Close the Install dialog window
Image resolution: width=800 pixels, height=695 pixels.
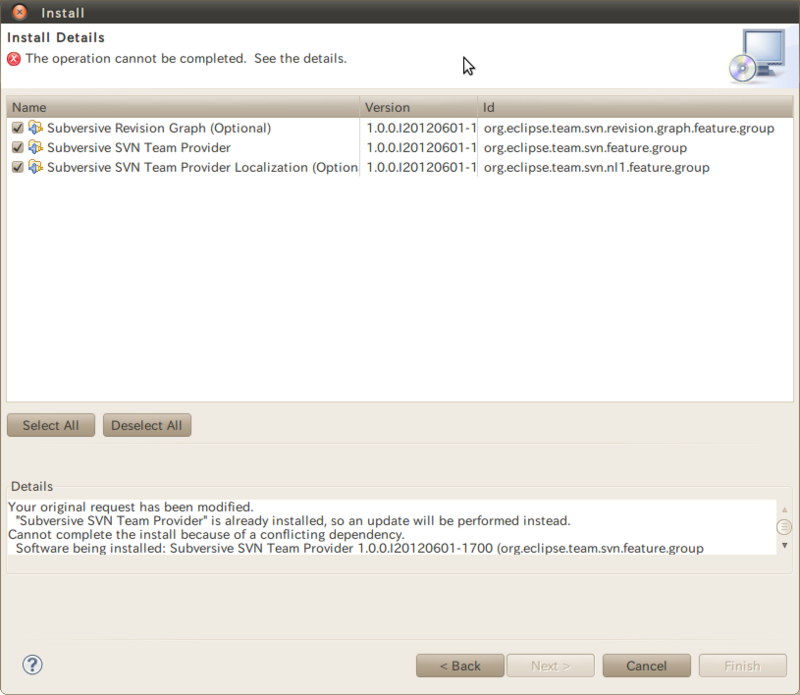coord(19,12)
